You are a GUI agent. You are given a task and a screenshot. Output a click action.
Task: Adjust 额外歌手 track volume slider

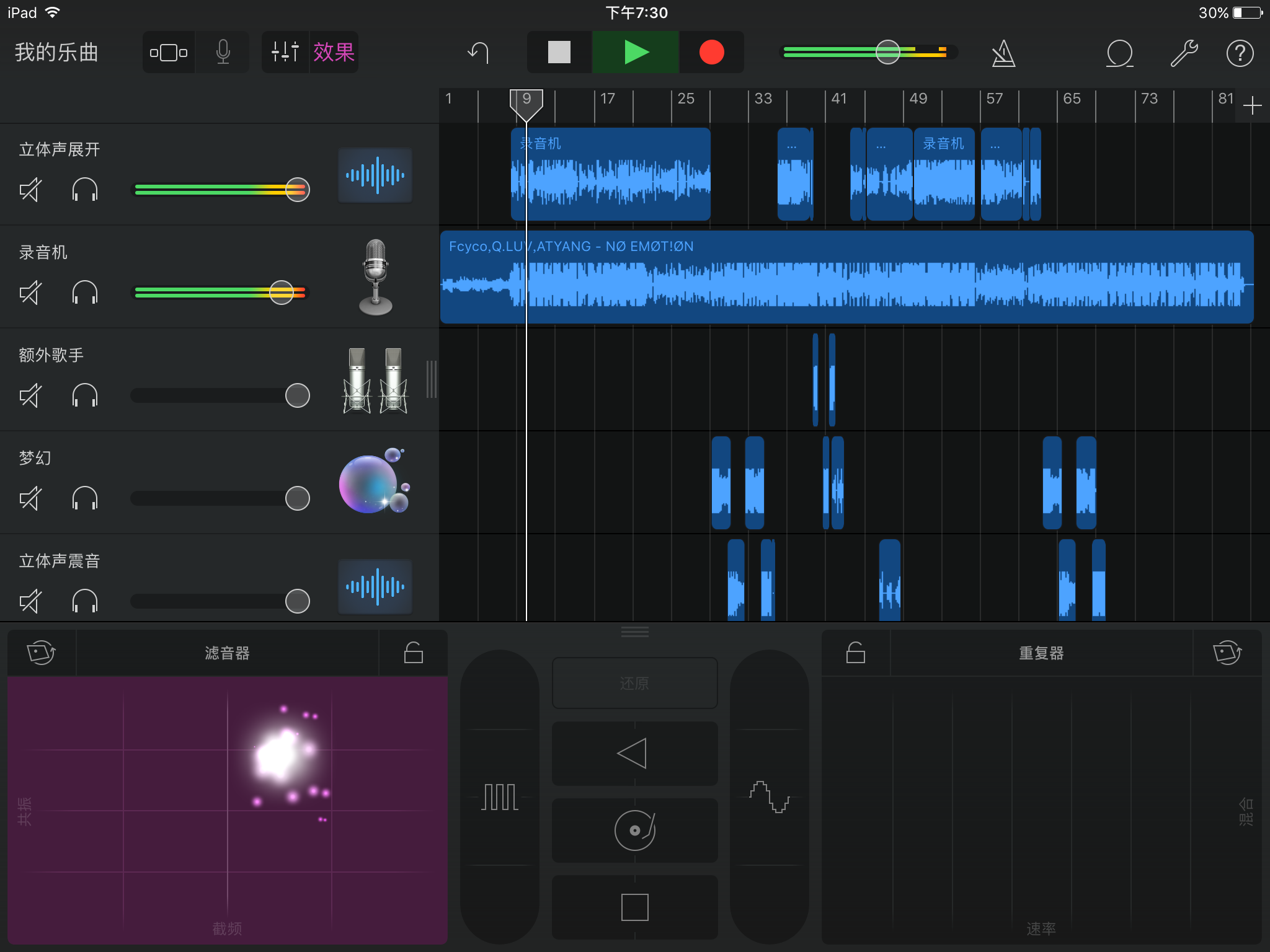point(297,395)
